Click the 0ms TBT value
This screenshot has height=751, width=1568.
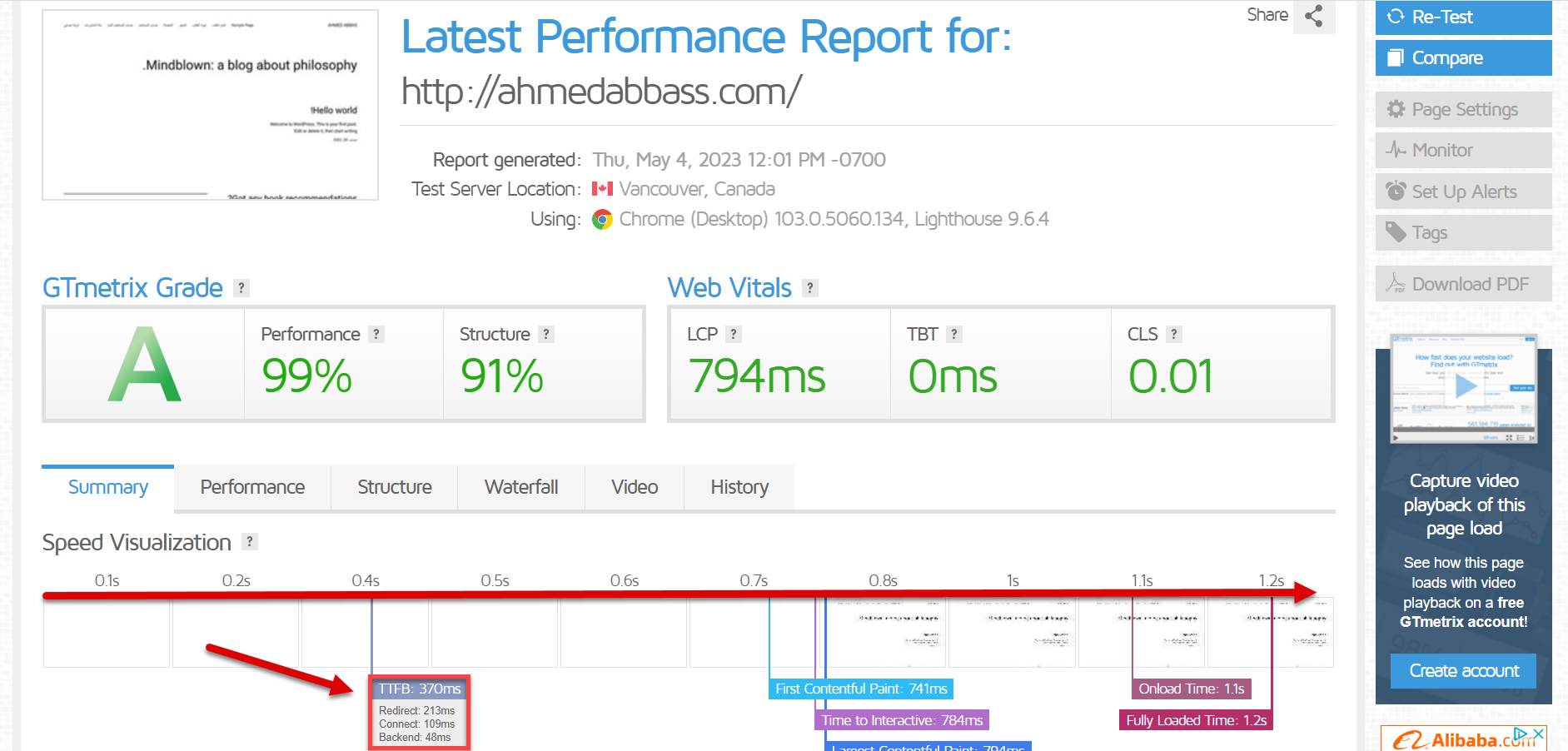tap(953, 376)
